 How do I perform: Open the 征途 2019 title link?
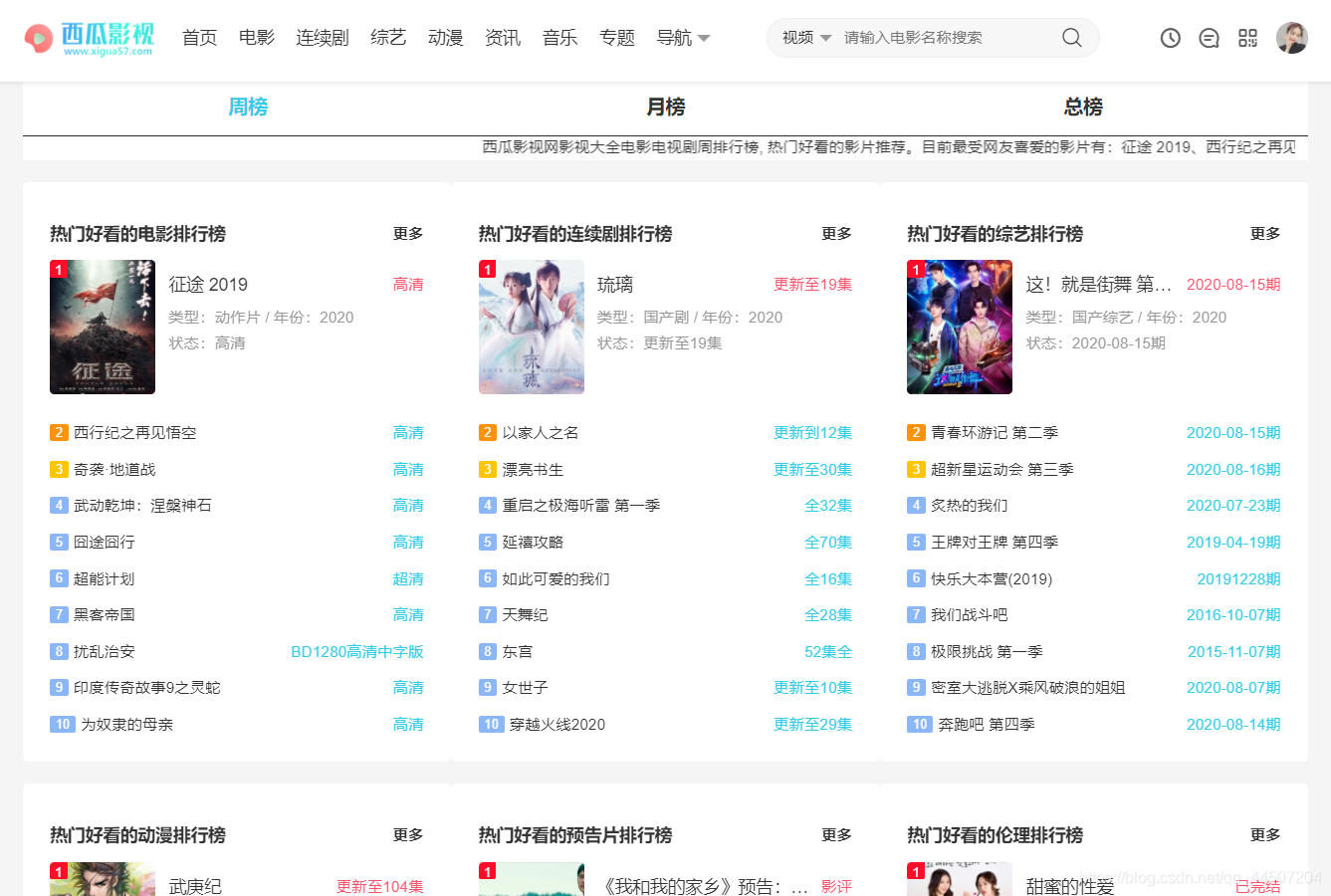(208, 285)
